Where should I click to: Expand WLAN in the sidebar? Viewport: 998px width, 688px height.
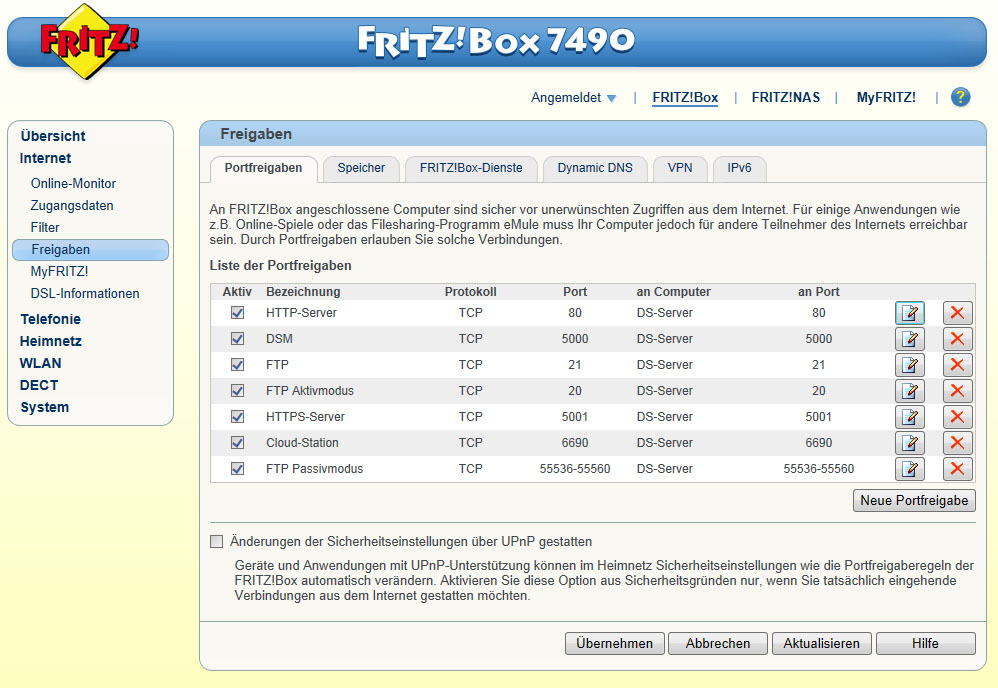(x=40, y=363)
